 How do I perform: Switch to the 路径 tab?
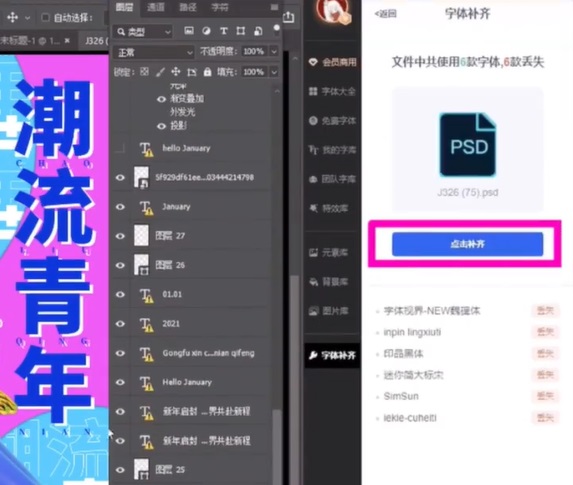click(188, 7)
